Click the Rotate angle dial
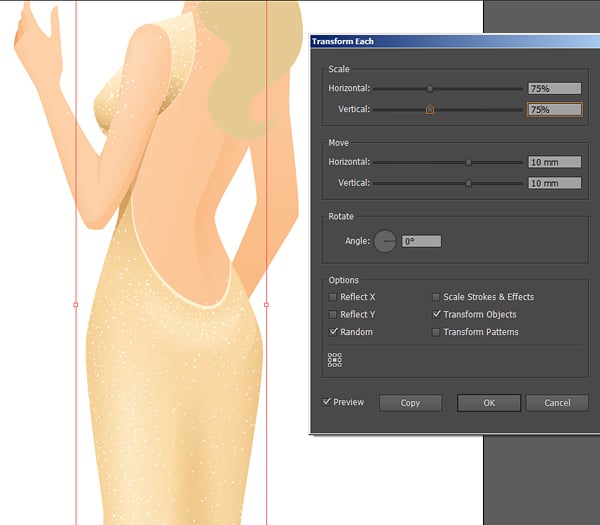Viewport: 600px width, 525px height. tap(385, 241)
